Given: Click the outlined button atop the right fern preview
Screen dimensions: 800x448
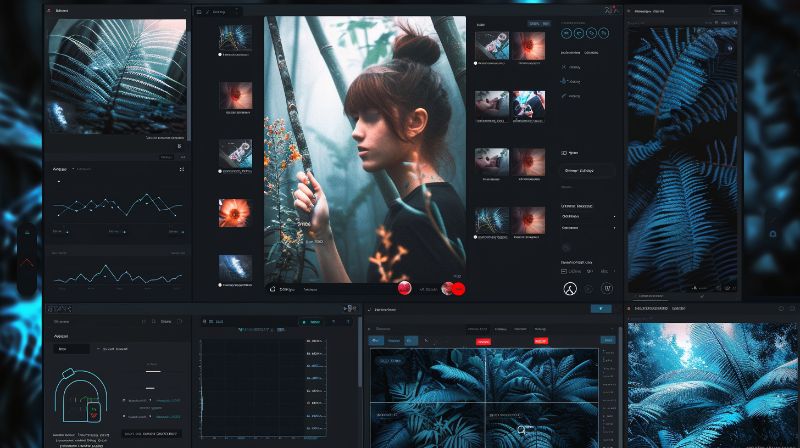Looking at the screenshot, I should pos(718,10).
